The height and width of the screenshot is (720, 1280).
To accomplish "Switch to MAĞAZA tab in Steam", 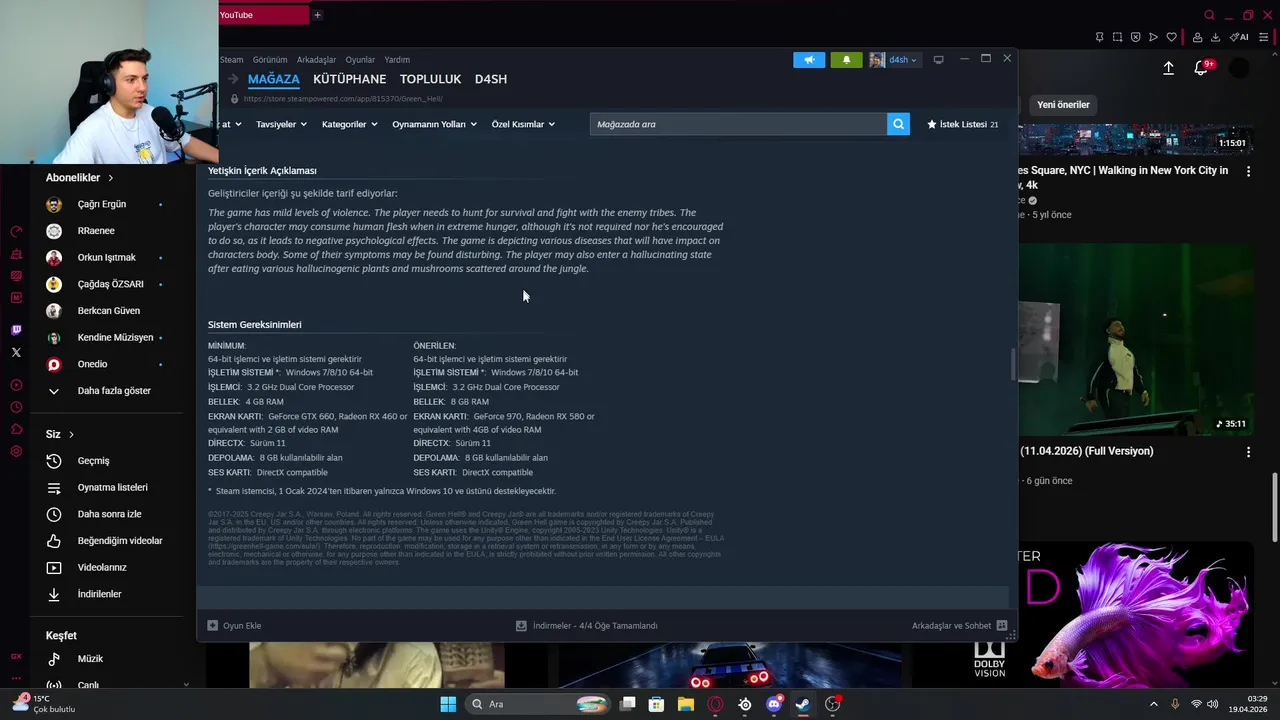I will 274,79.
